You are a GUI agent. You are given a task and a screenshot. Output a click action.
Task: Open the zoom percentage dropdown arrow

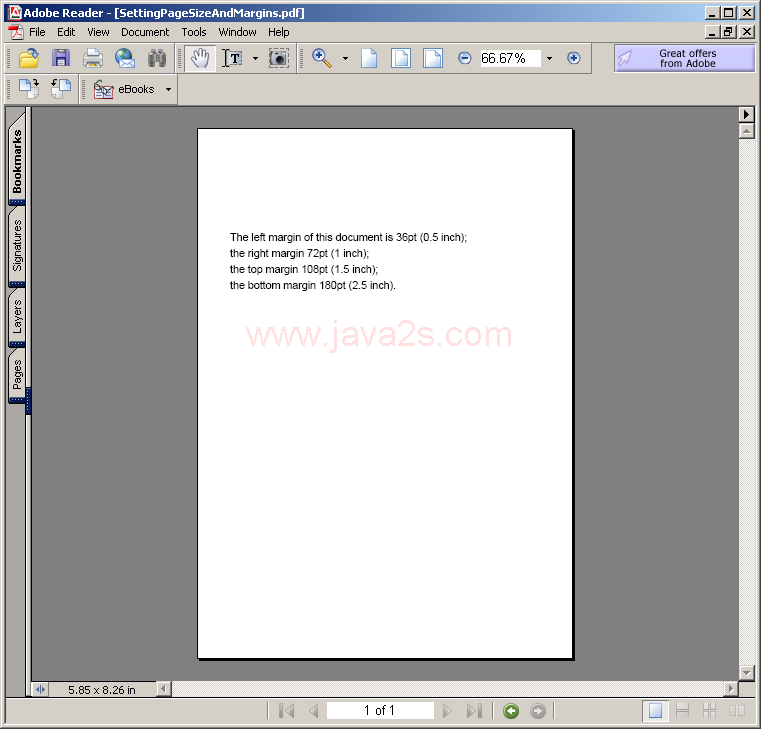pyautogui.click(x=549, y=59)
